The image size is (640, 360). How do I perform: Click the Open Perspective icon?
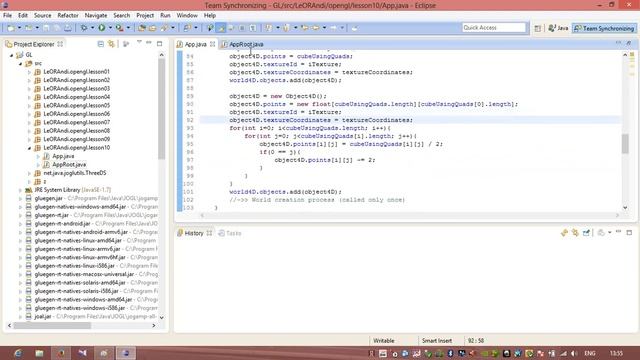coord(538,28)
